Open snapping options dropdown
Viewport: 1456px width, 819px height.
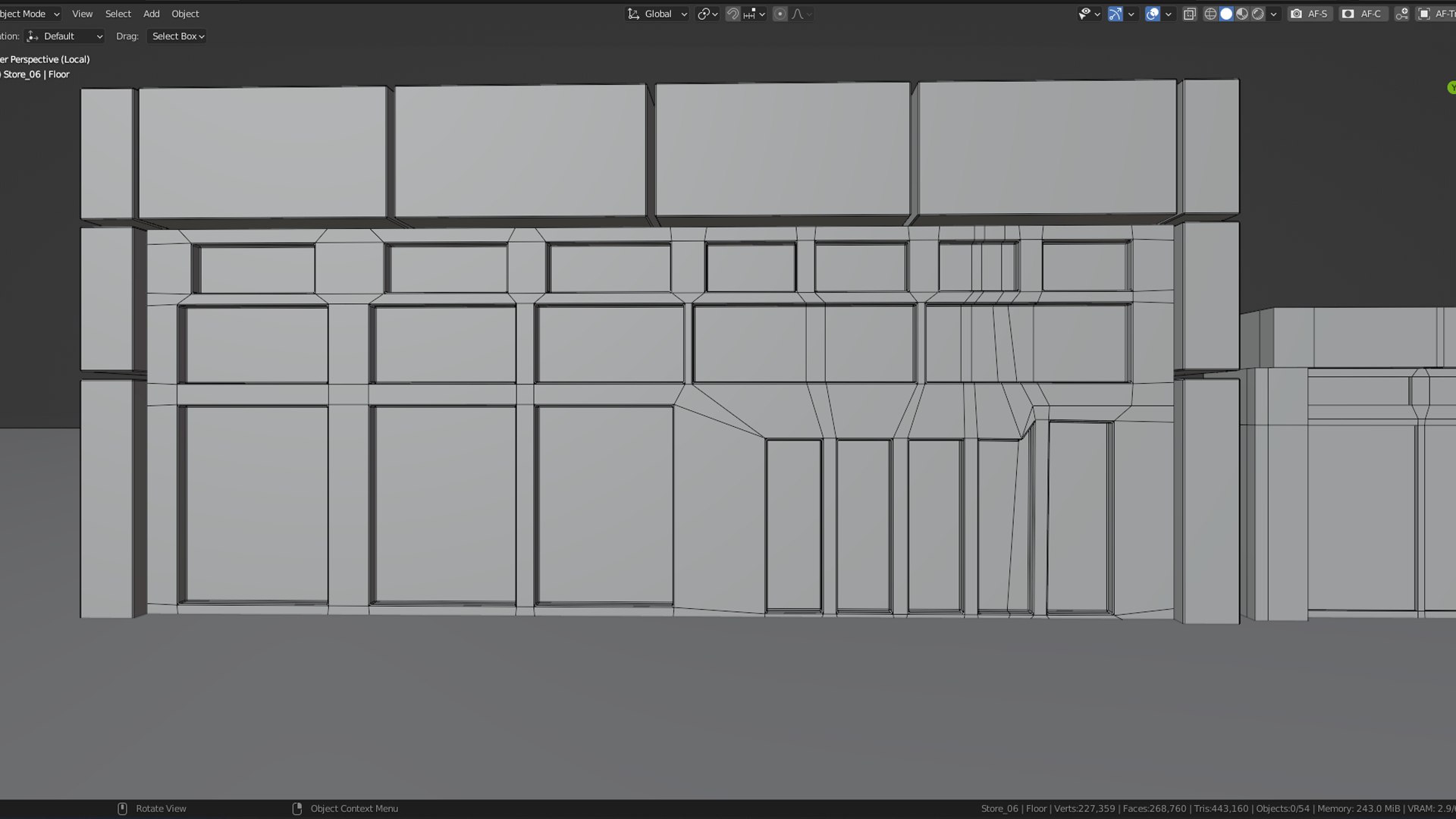click(755, 14)
